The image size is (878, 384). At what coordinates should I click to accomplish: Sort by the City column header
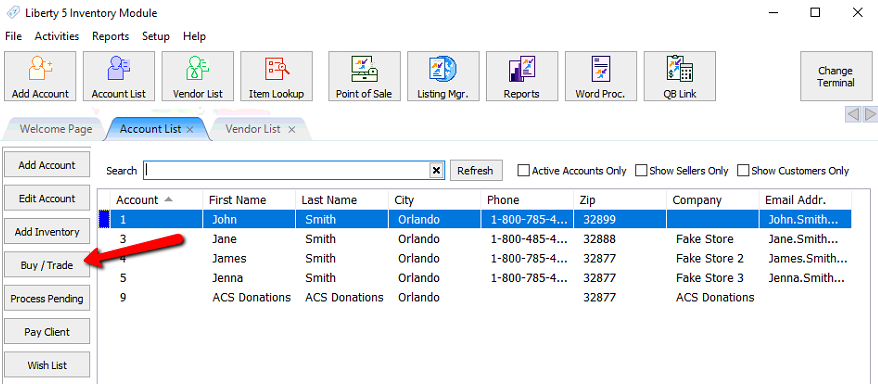(435, 200)
